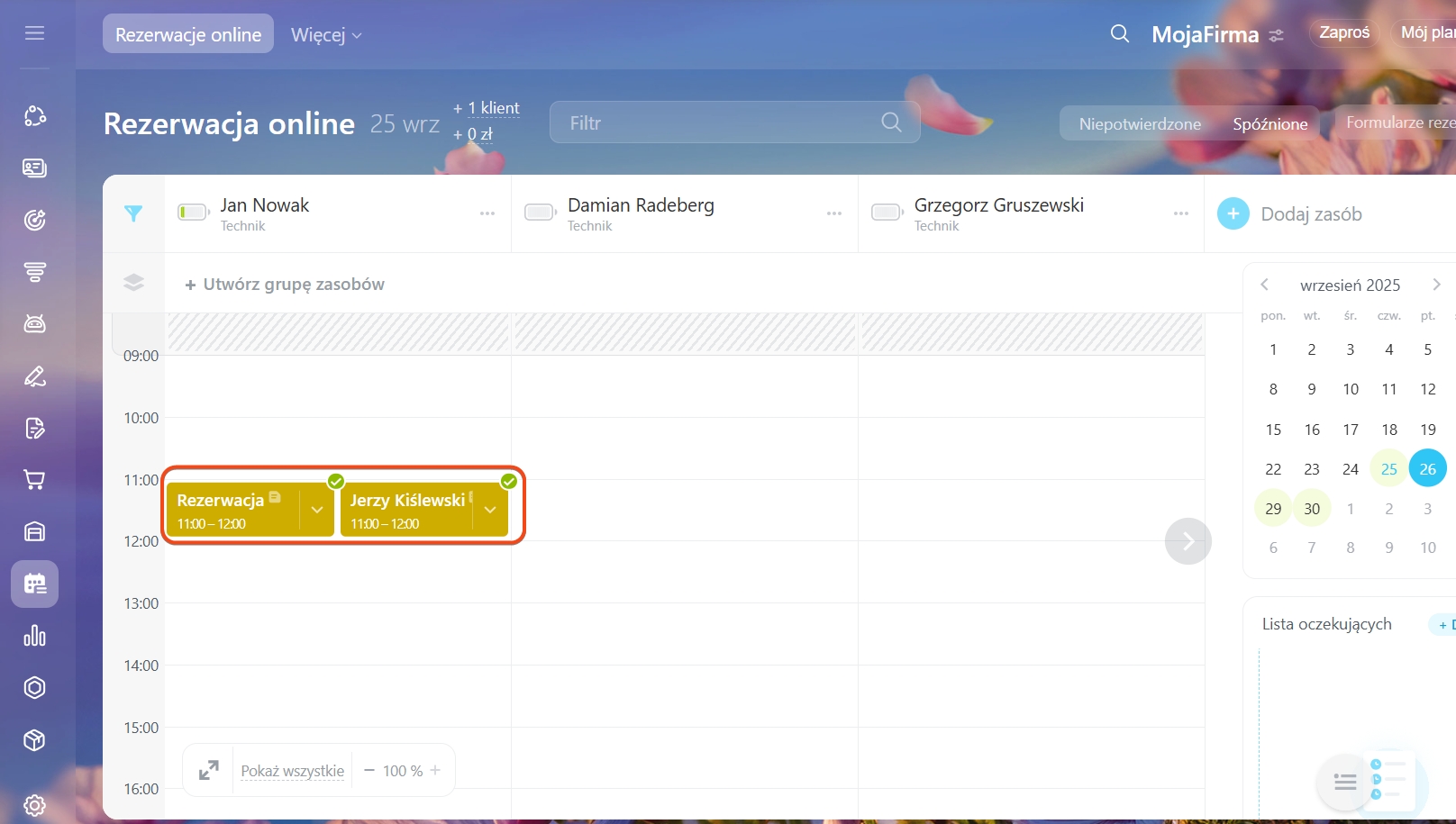The width and height of the screenshot is (1456, 824).
Task: Click the resource layers group icon
Action: click(133, 283)
